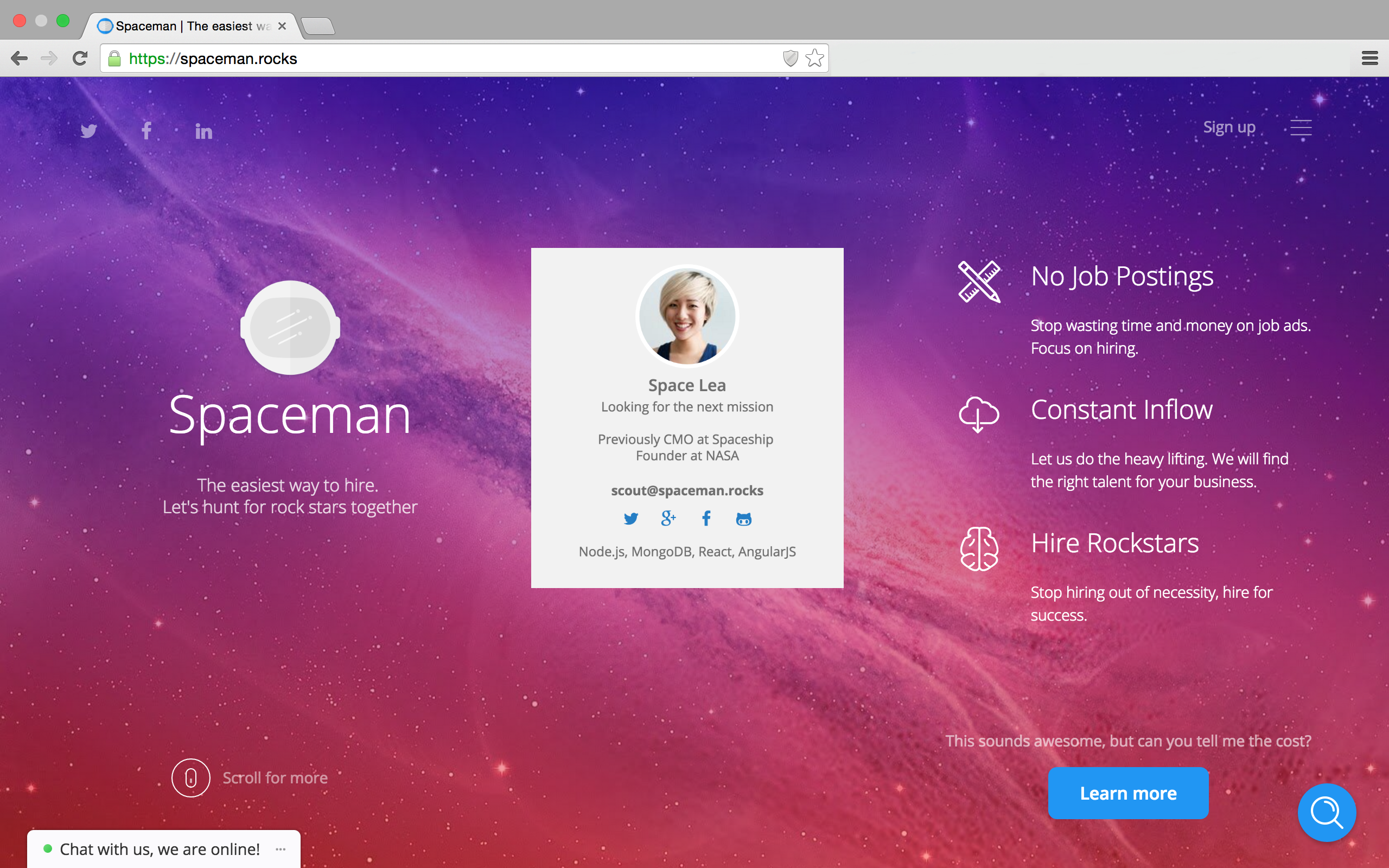Open the hamburger menu beside Sign up

[x=1301, y=127]
